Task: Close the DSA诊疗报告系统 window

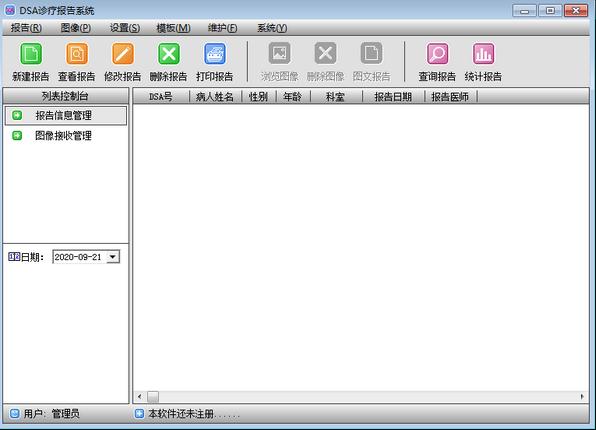Action: [x=576, y=11]
